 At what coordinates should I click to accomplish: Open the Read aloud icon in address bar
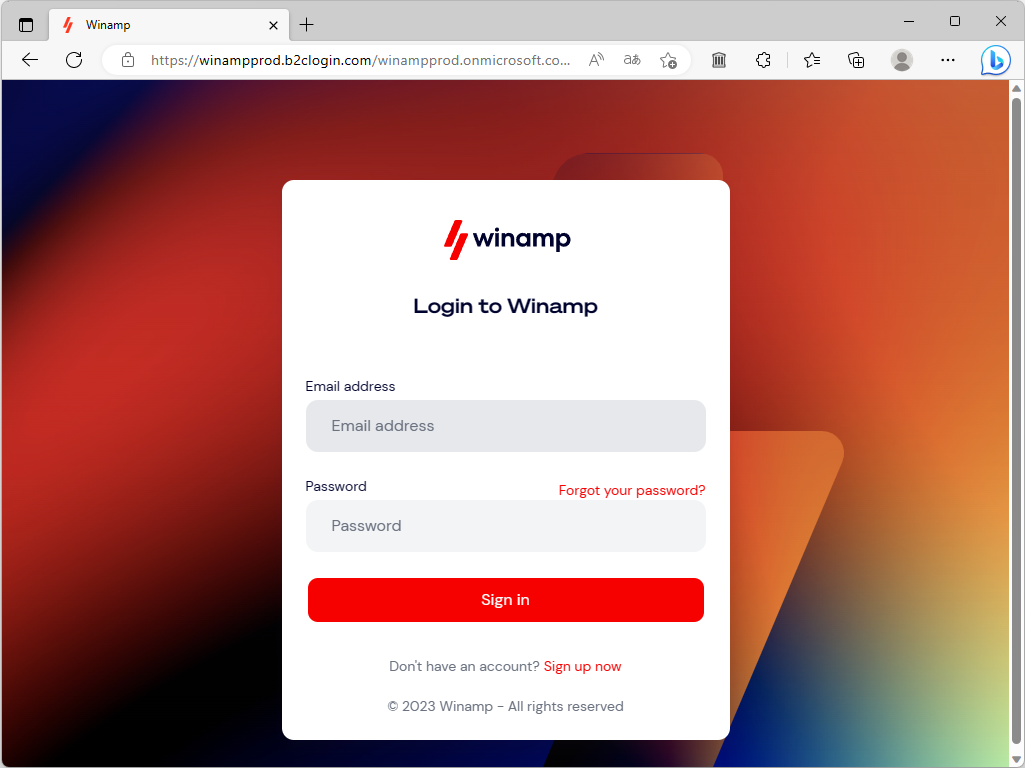coord(596,60)
